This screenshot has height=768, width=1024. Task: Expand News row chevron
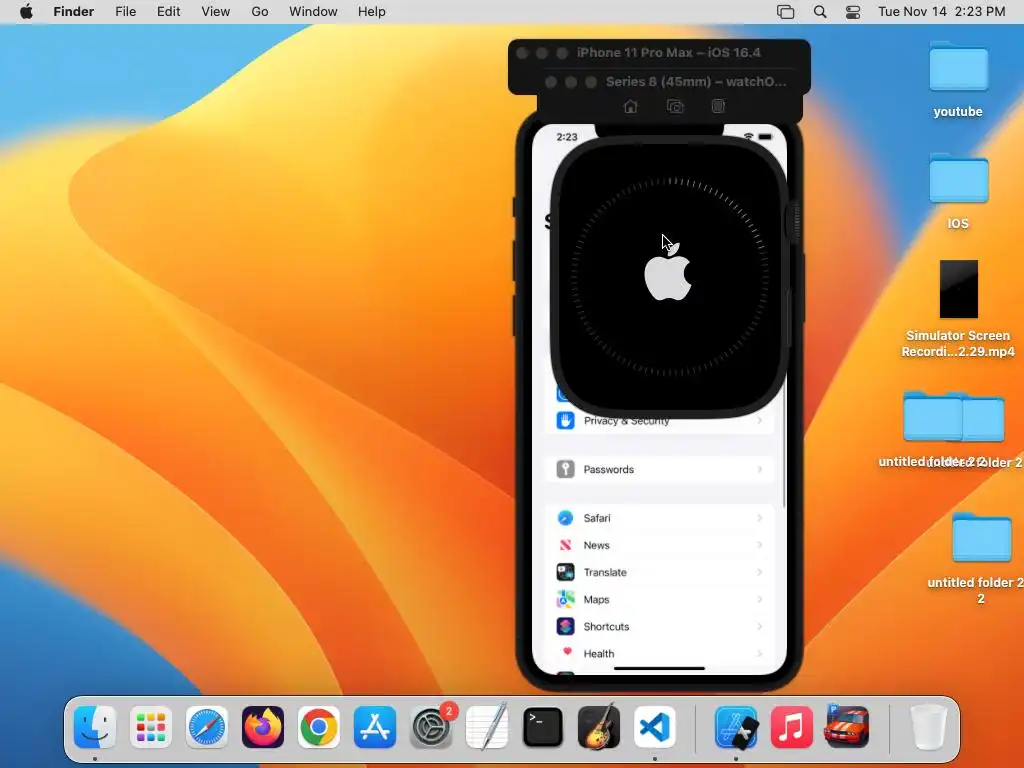coord(760,545)
